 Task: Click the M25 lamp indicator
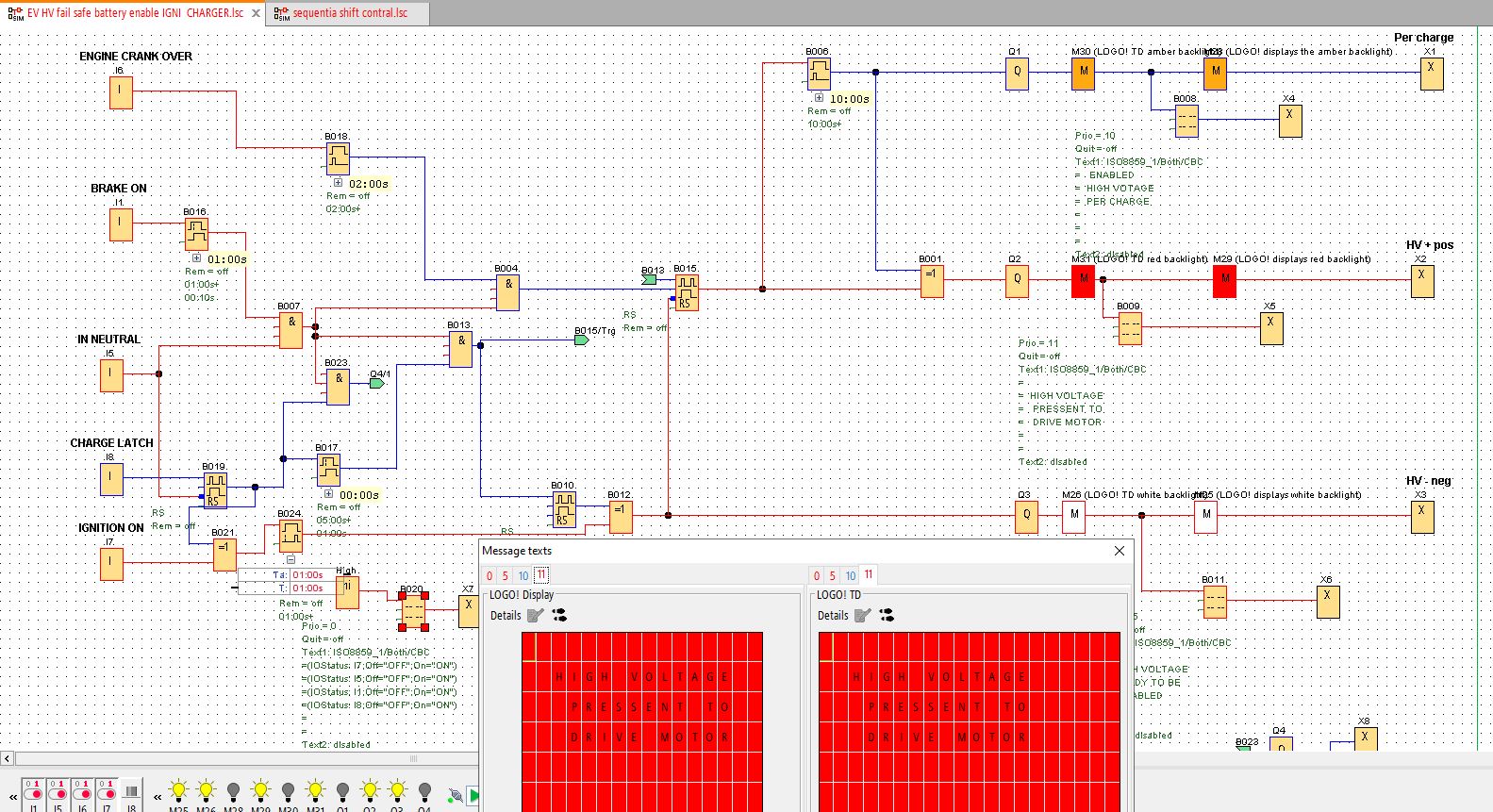[178, 790]
